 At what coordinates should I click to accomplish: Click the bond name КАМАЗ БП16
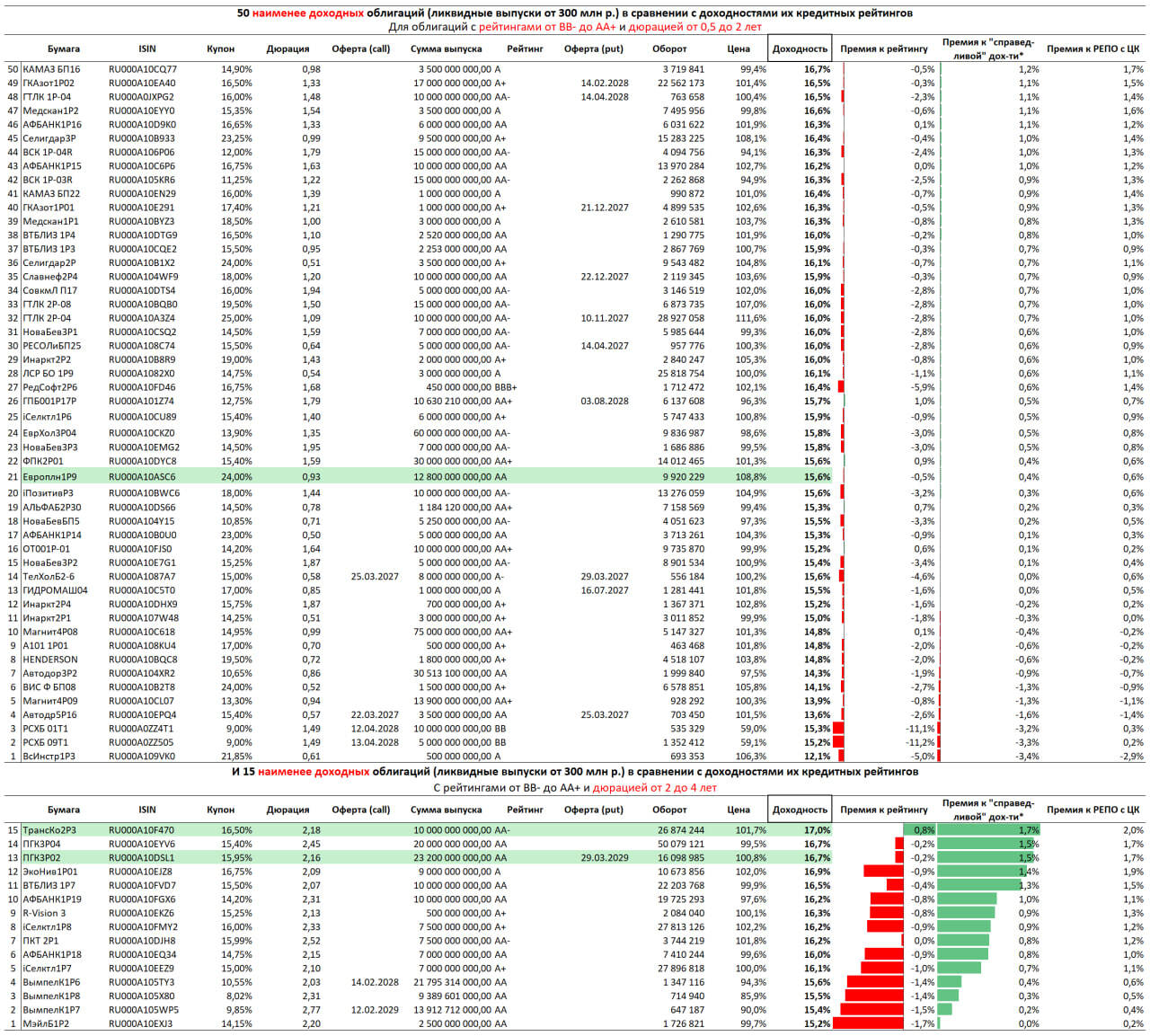(51, 69)
